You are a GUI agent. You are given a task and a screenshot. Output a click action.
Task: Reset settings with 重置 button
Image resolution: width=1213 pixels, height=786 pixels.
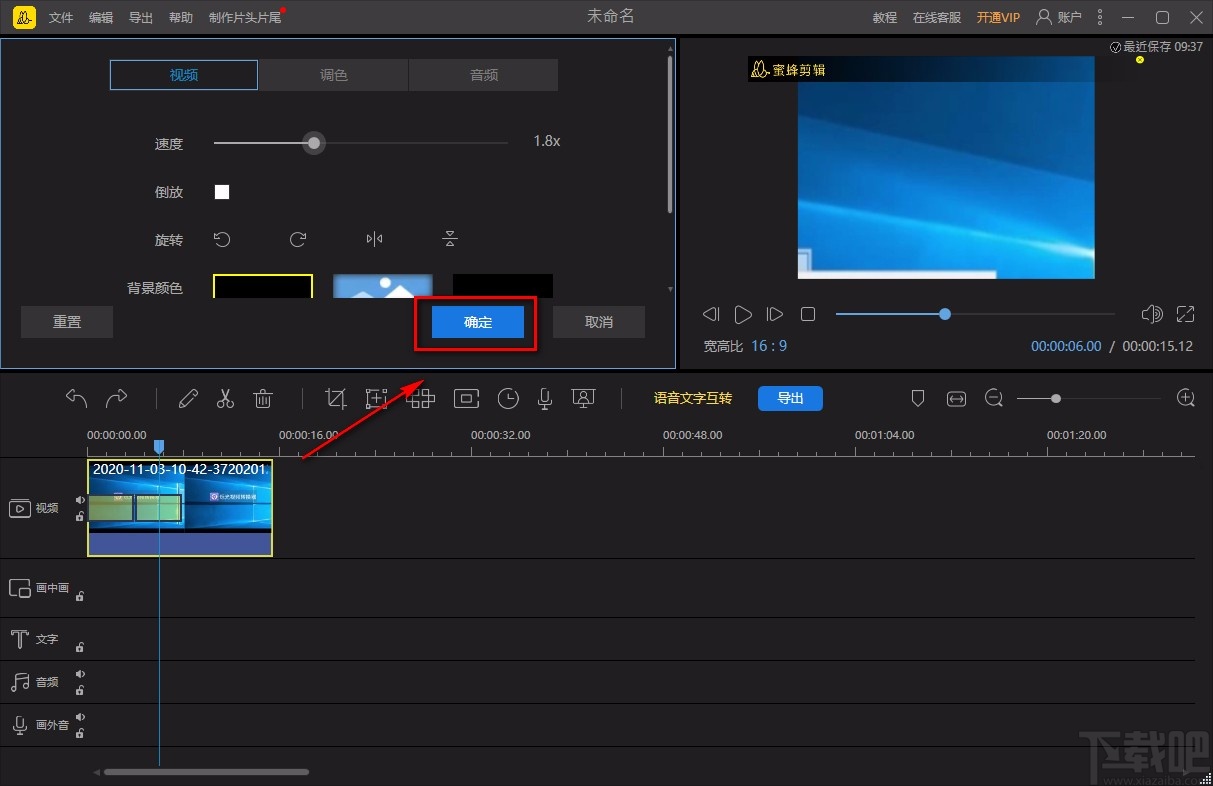(67, 322)
